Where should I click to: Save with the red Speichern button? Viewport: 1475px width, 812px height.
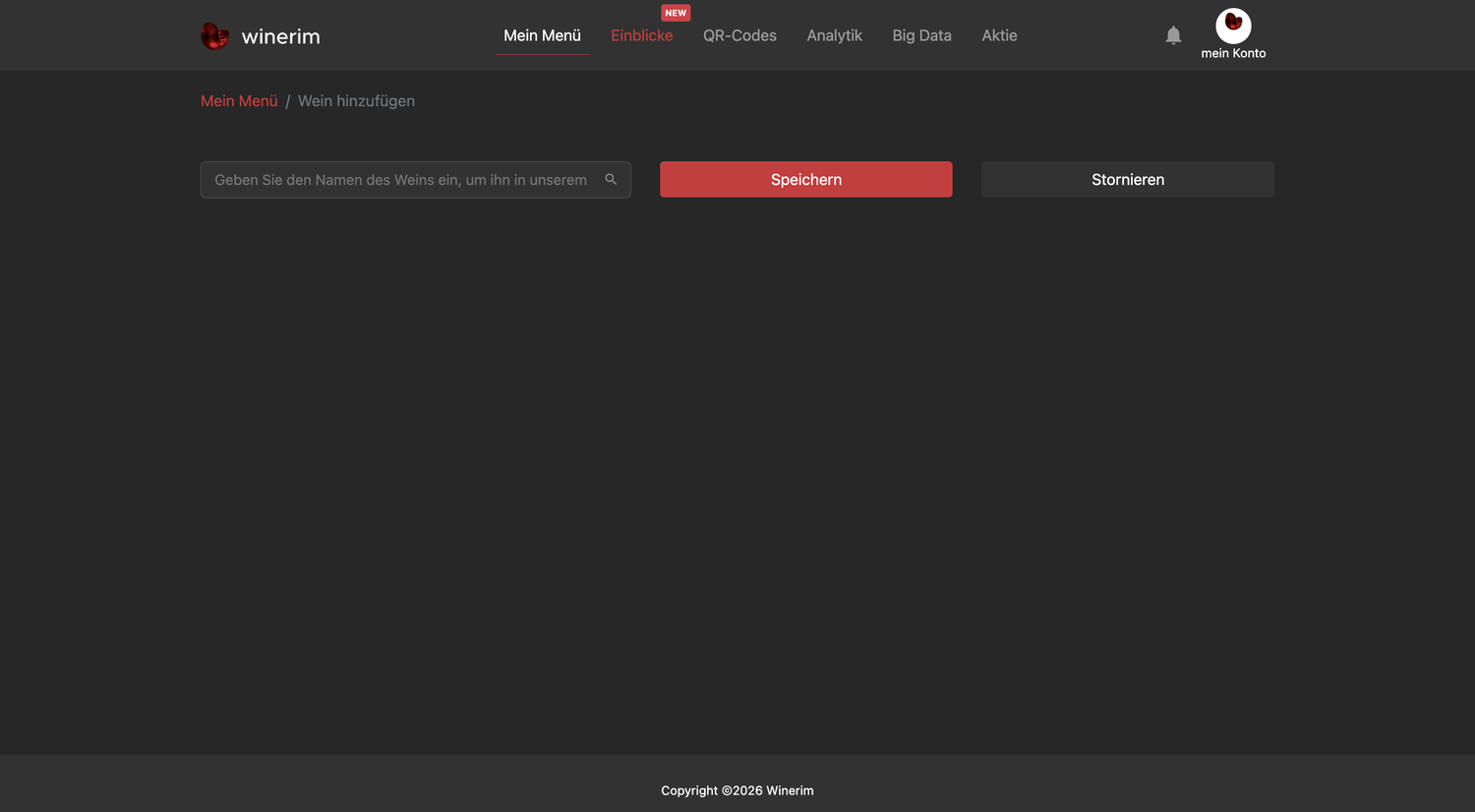coord(806,180)
